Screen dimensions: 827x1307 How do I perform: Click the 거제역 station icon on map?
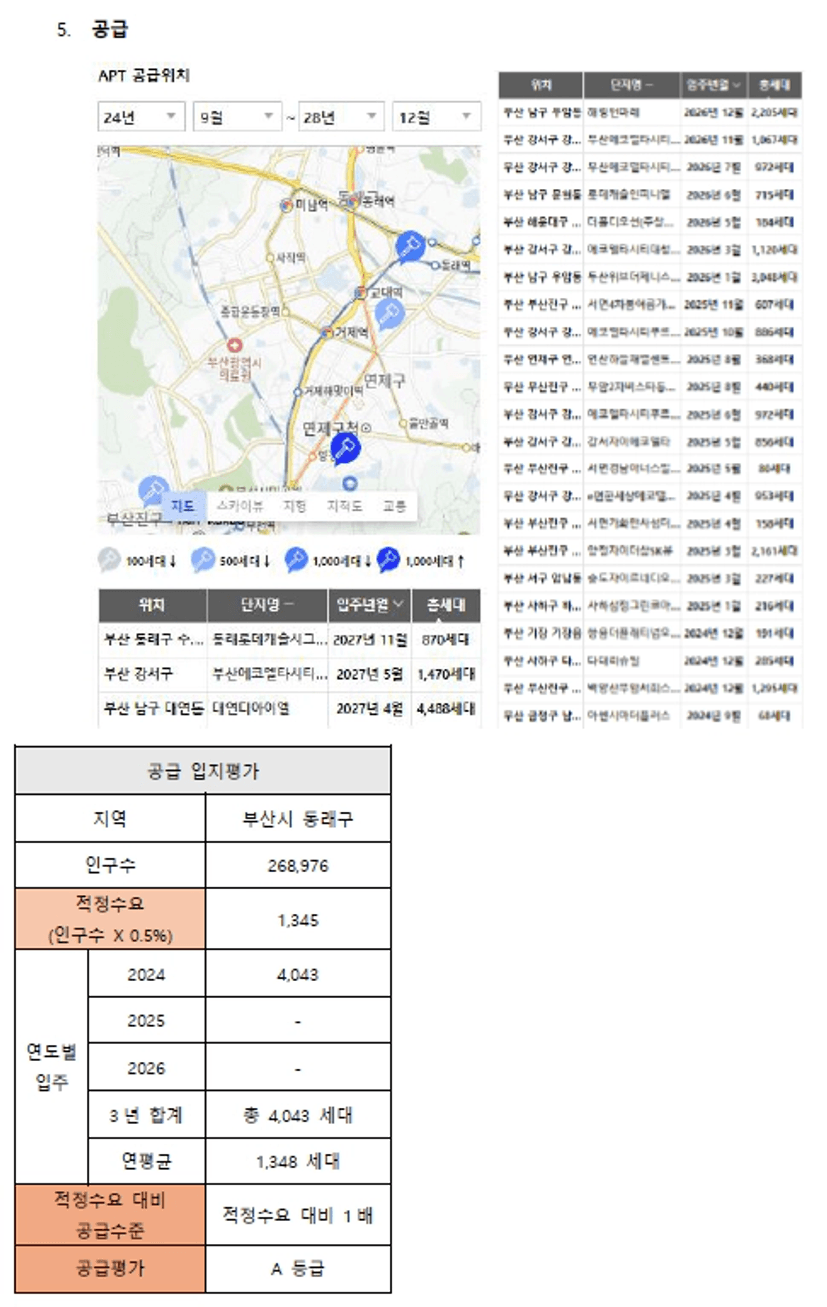coord(326,332)
